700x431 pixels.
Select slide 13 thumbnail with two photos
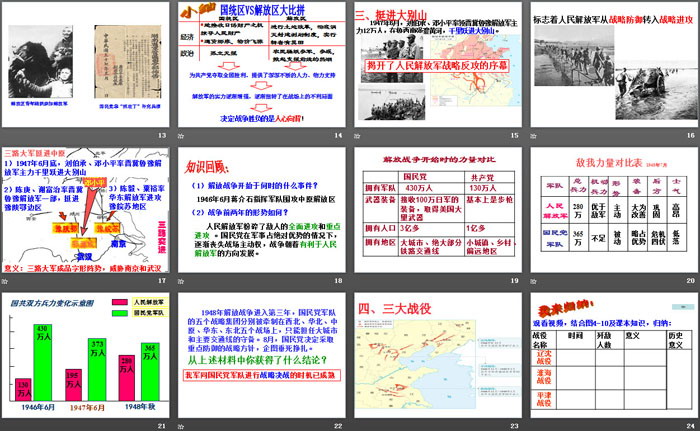click(x=85, y=65)
